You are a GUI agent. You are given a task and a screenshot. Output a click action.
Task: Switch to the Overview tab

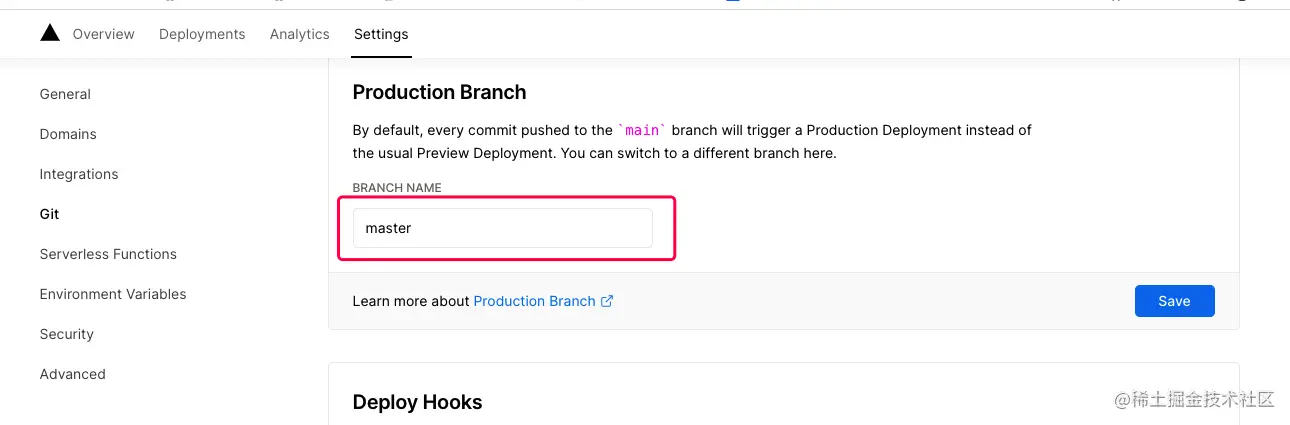tap(103, 34)
